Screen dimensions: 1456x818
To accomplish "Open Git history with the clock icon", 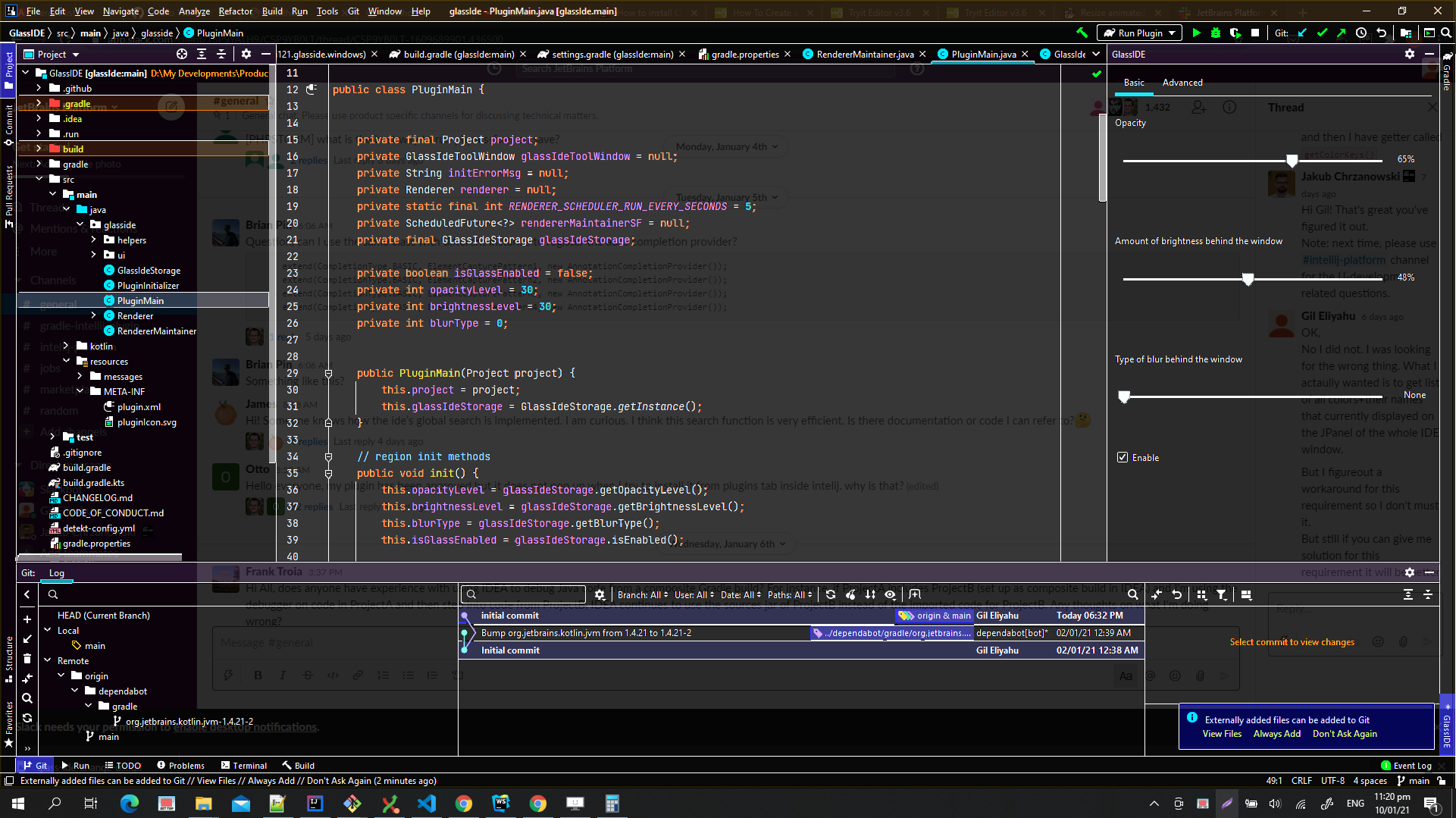I will click(x=1361, y=33).
